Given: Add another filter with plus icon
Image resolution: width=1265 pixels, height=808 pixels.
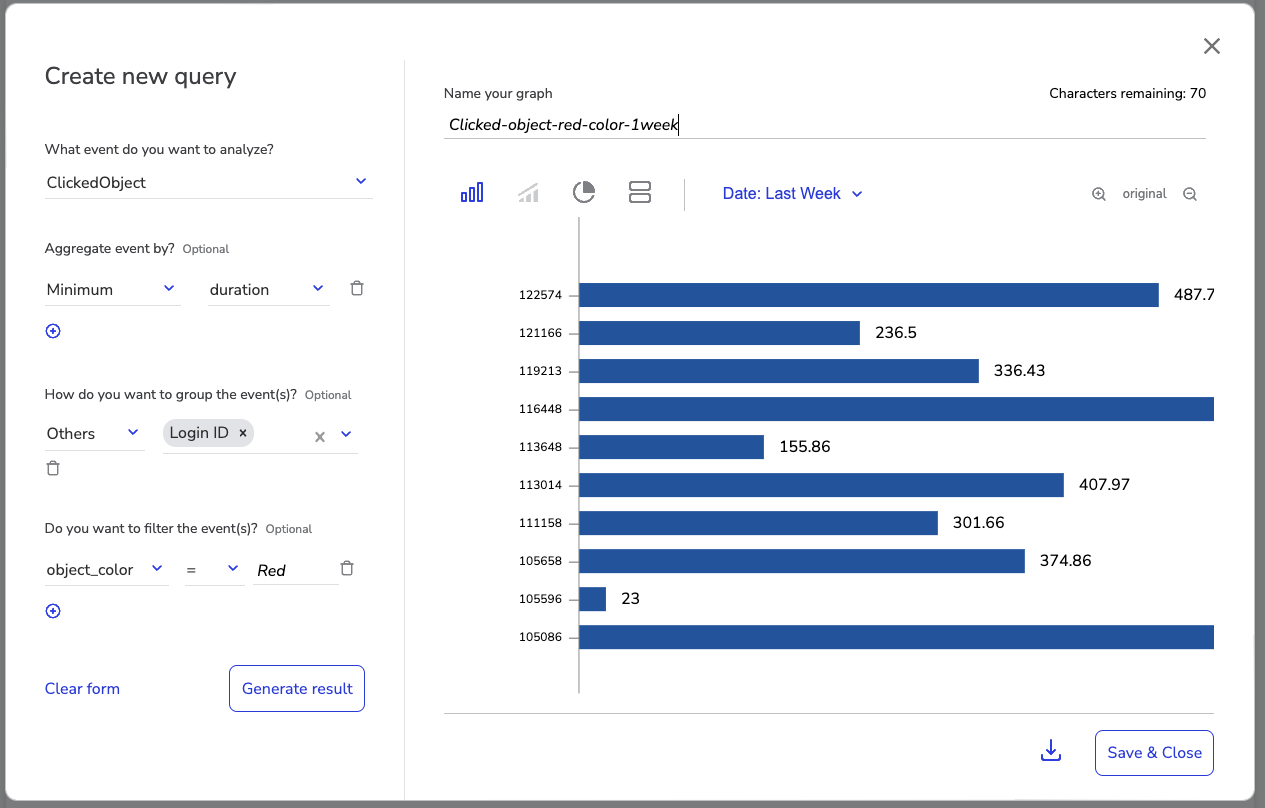Looking at the screenshot, I should (x=53, y=611).
